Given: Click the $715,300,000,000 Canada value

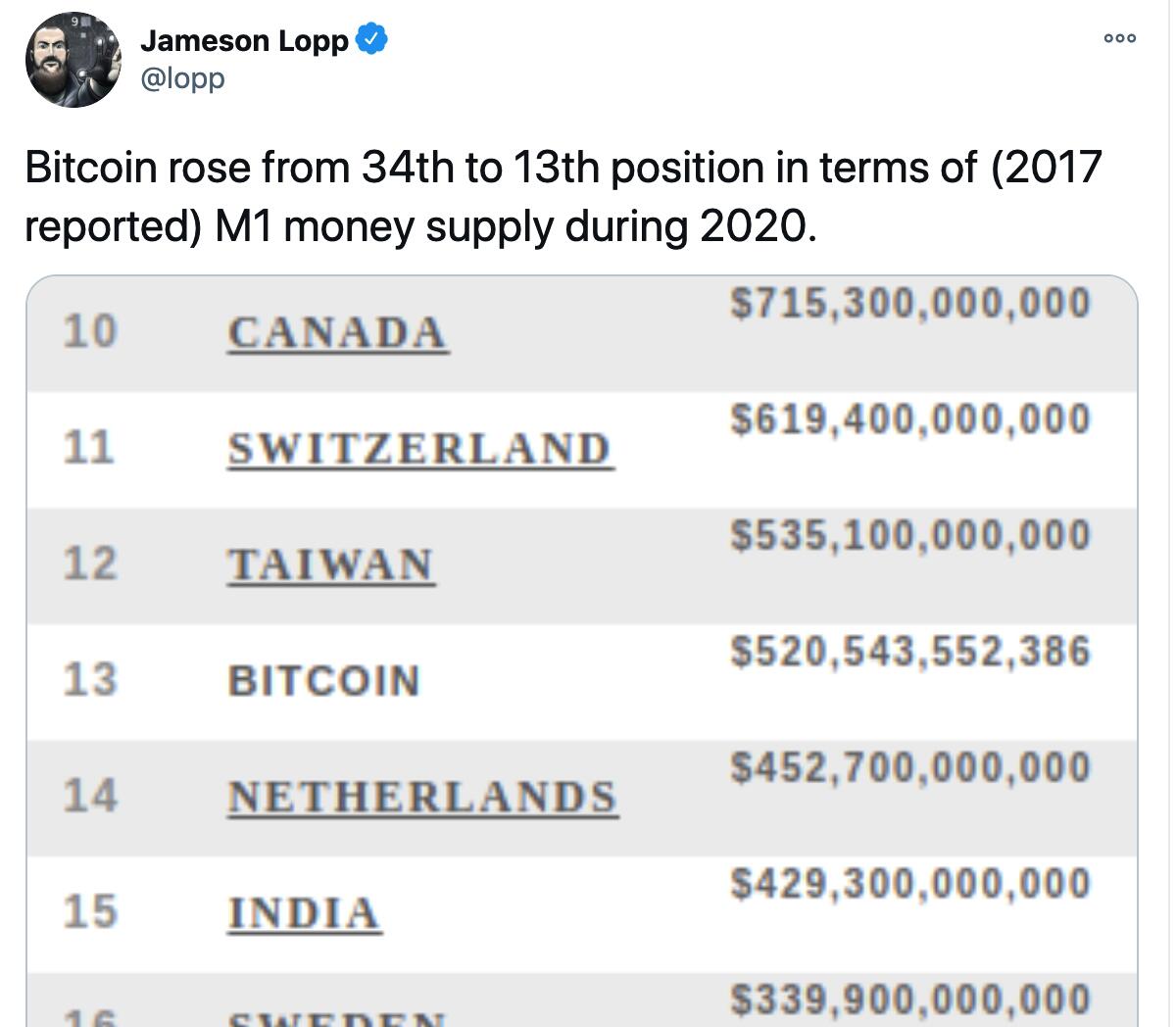Looking at the screenshot, I should [909, 301].
